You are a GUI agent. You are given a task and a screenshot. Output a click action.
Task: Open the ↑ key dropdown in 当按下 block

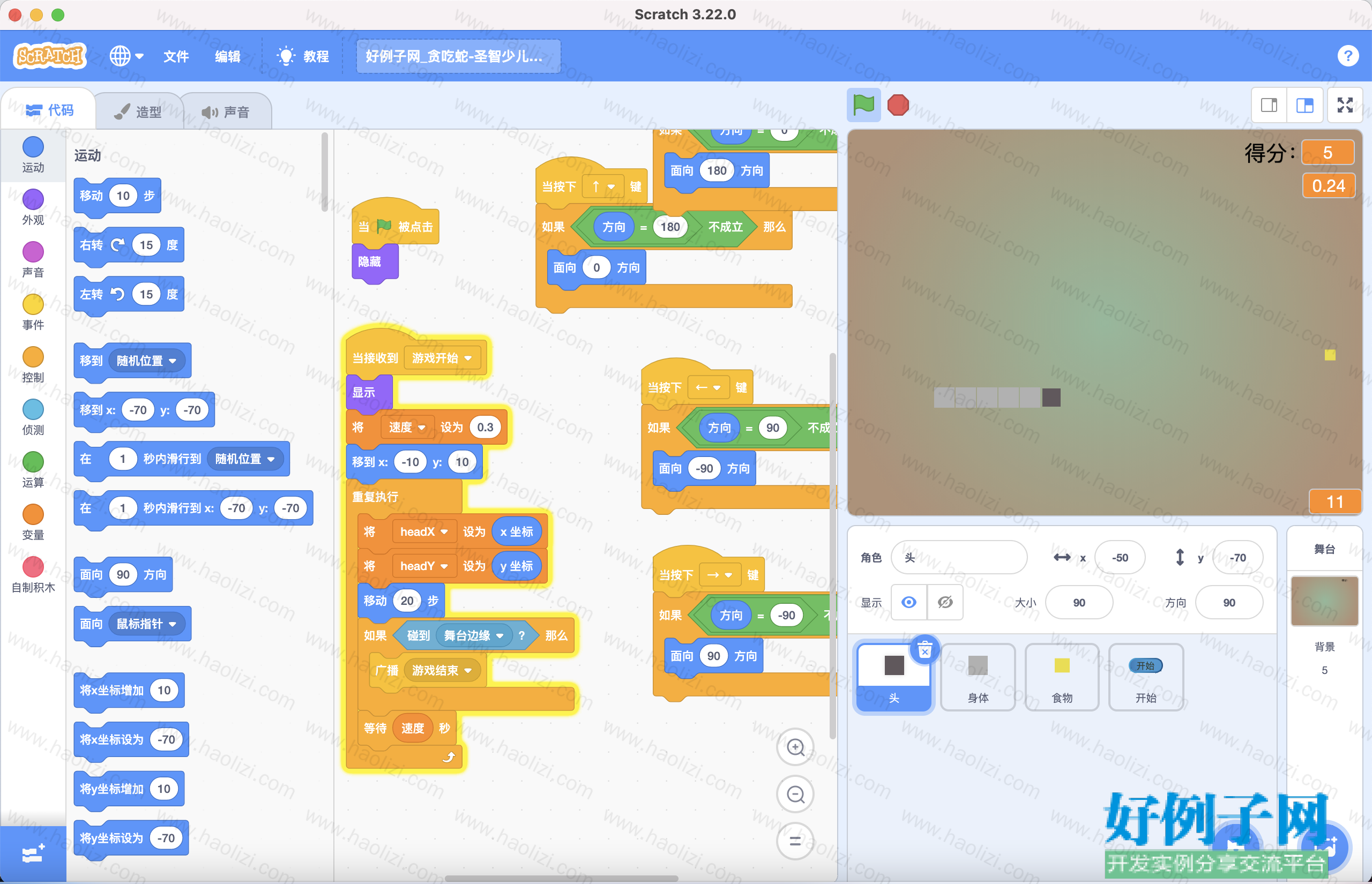coord(603,186)
